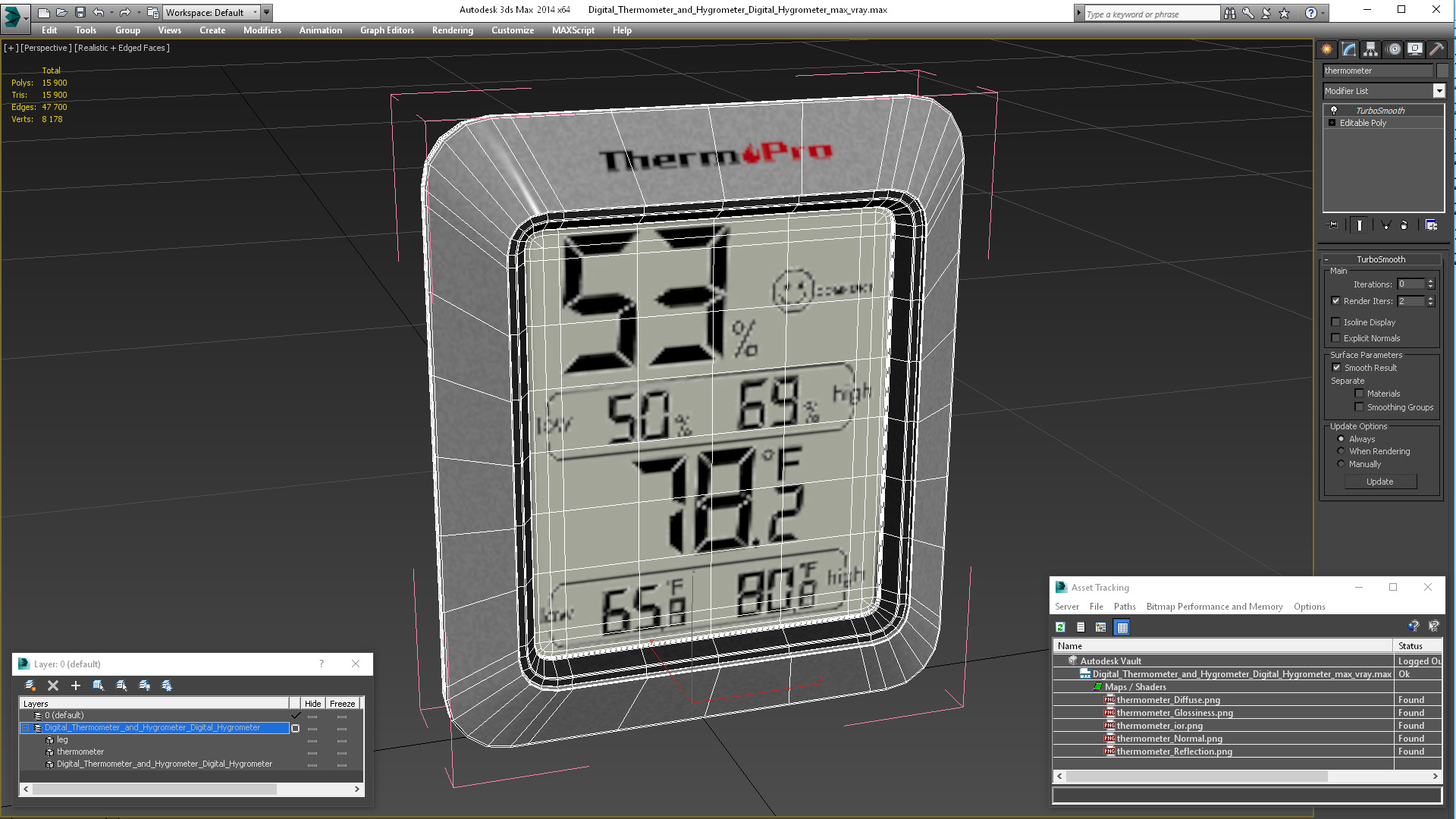Open the Modify command panel tab
Viewport: 1456px width, 819px height.
pyautogui.click(x=1348, y=49)
